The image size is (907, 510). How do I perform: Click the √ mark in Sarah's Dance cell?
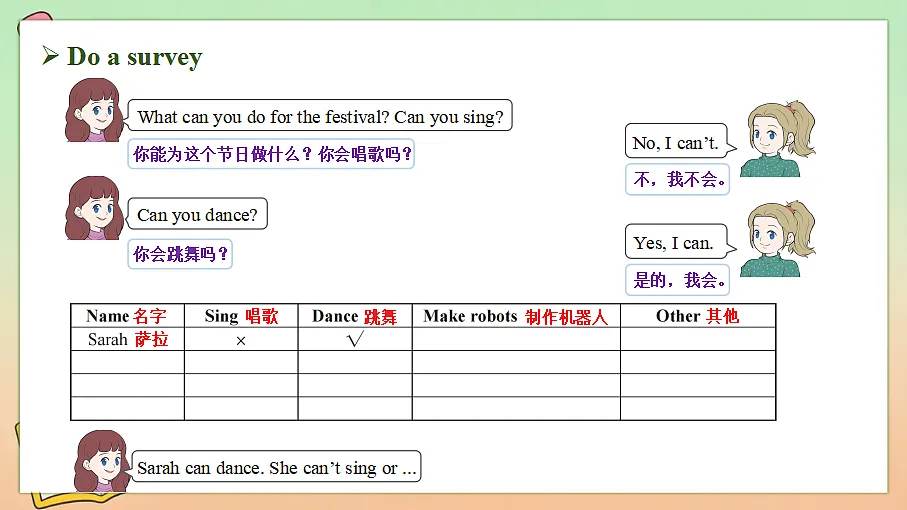pos(355,338)
